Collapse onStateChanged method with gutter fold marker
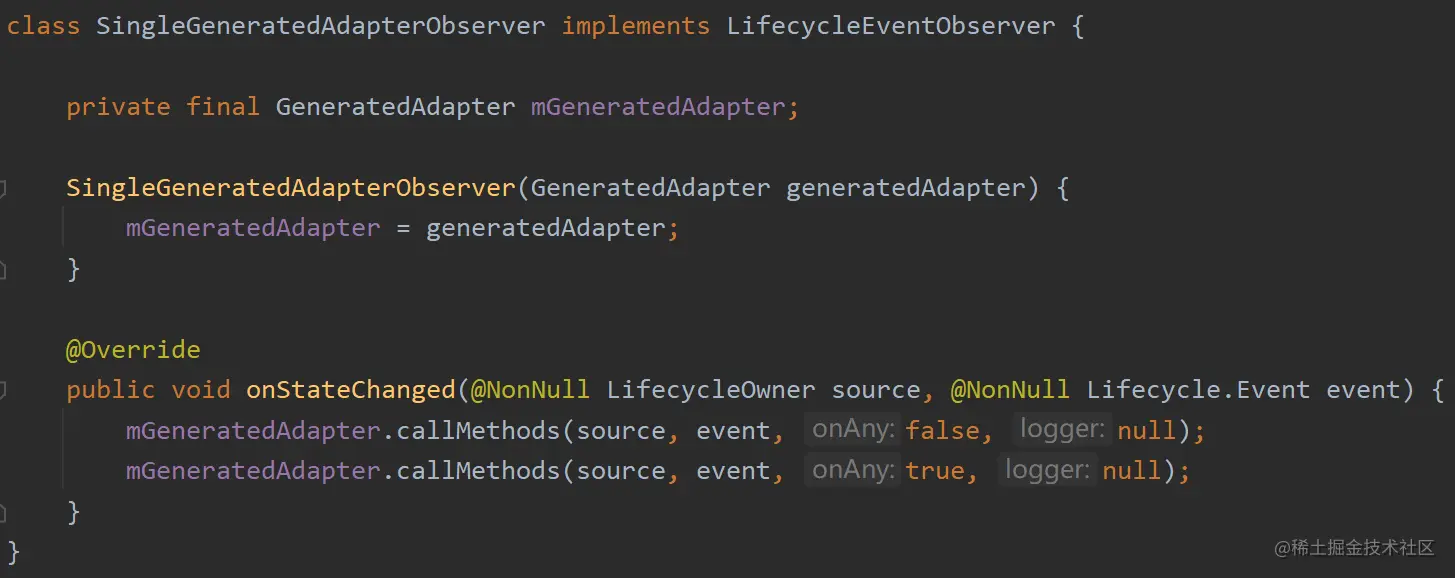Screen dimensions: 1455x578 click(3, 390)
